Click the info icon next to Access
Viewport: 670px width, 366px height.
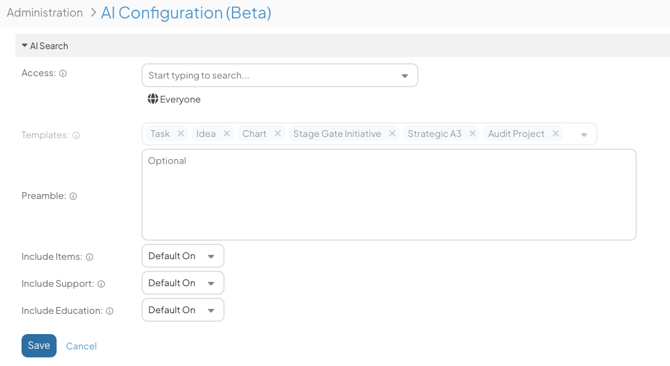tap(63, 73)
